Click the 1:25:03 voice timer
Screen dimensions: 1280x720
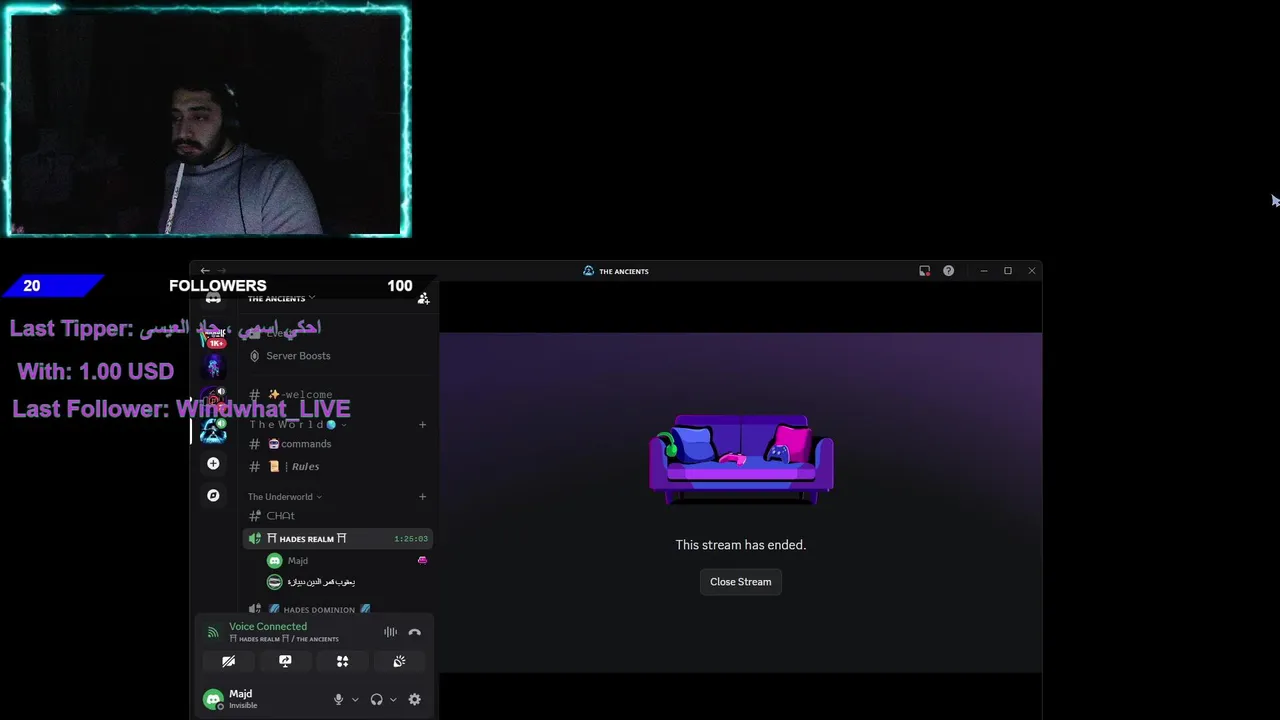(x=410, y=539)
